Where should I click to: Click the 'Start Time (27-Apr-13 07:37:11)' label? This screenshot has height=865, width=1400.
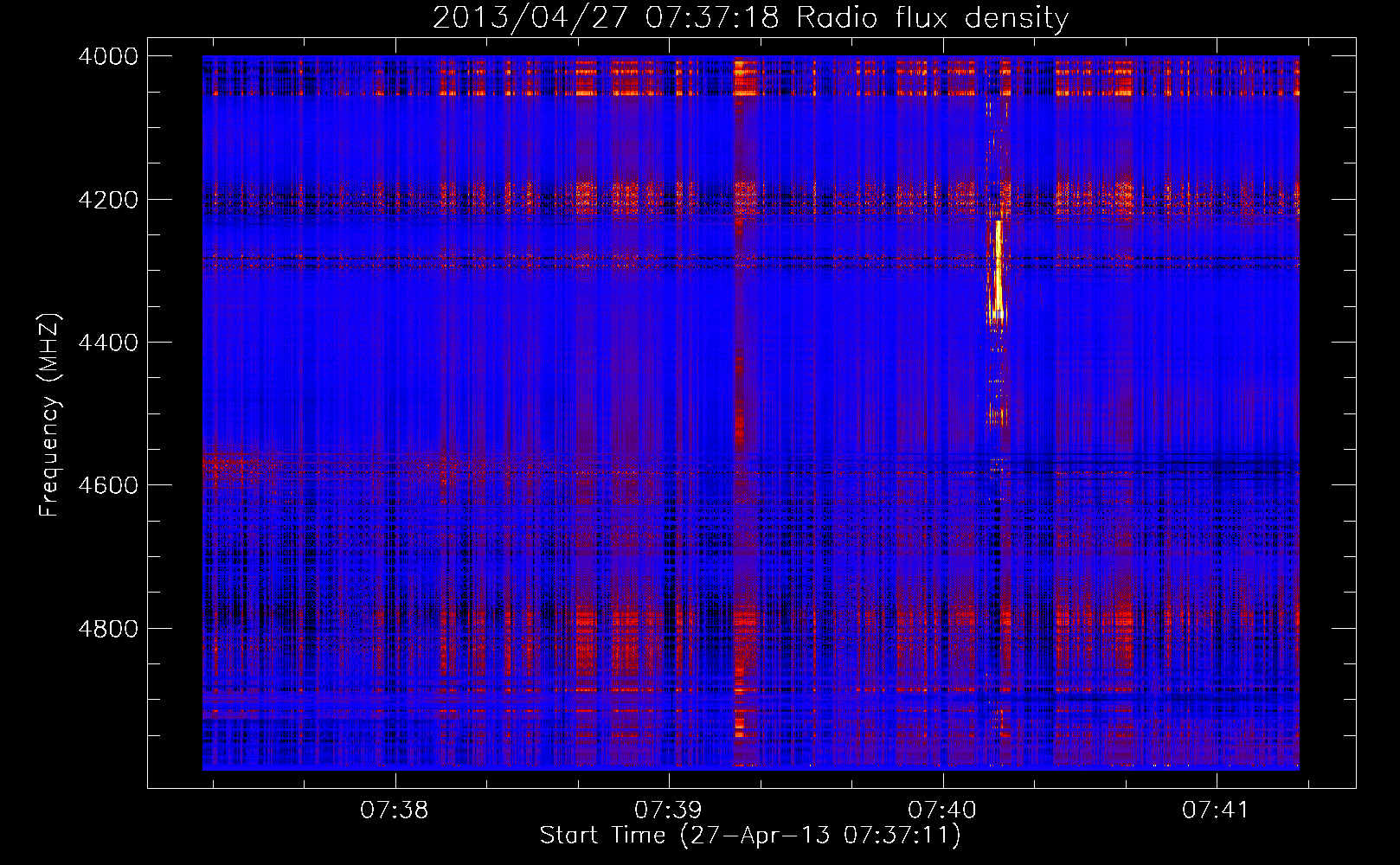pyautogui.click(x=750, y=836)
